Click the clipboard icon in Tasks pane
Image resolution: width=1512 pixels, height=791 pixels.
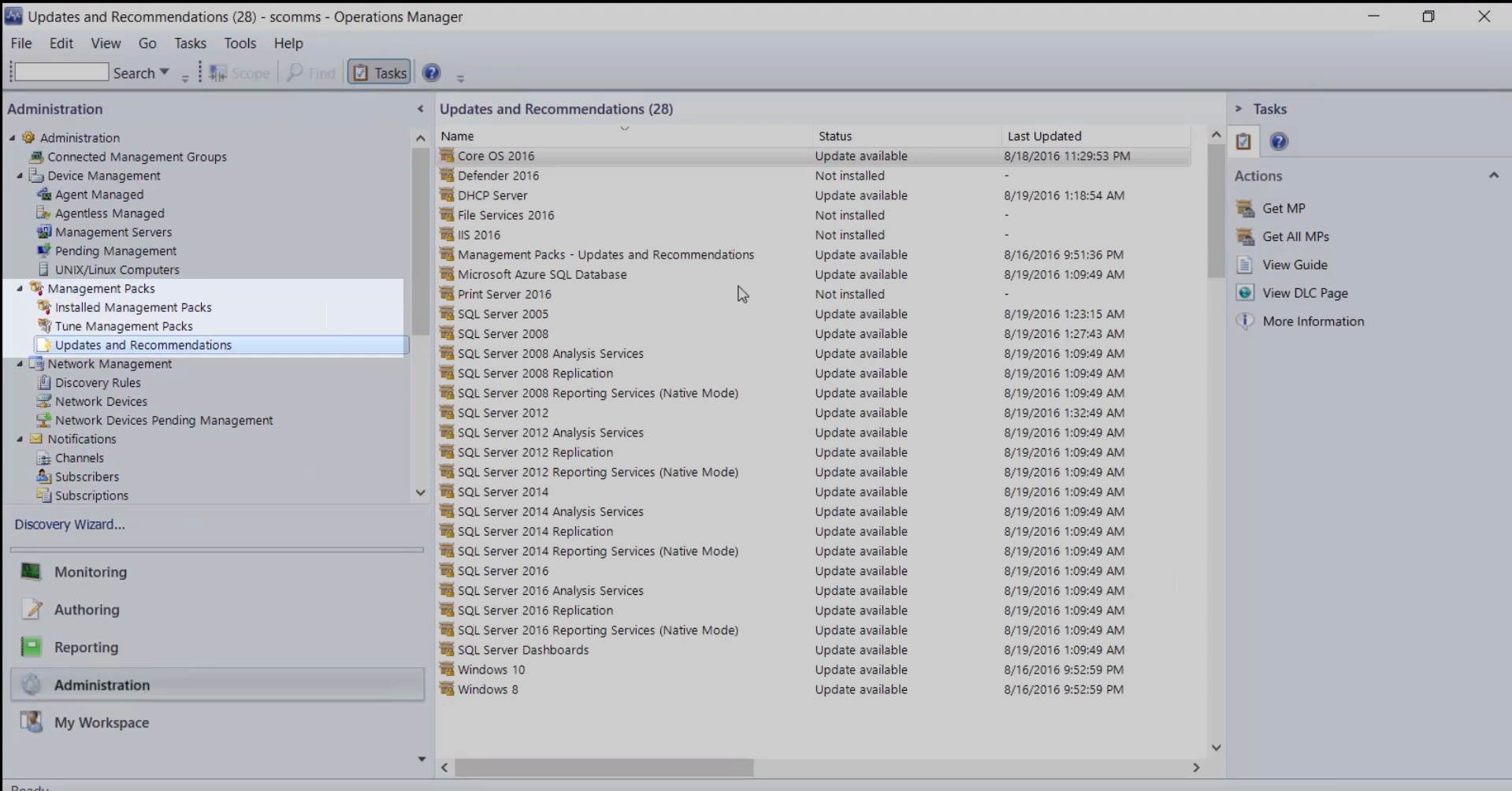pos(1243,142)
